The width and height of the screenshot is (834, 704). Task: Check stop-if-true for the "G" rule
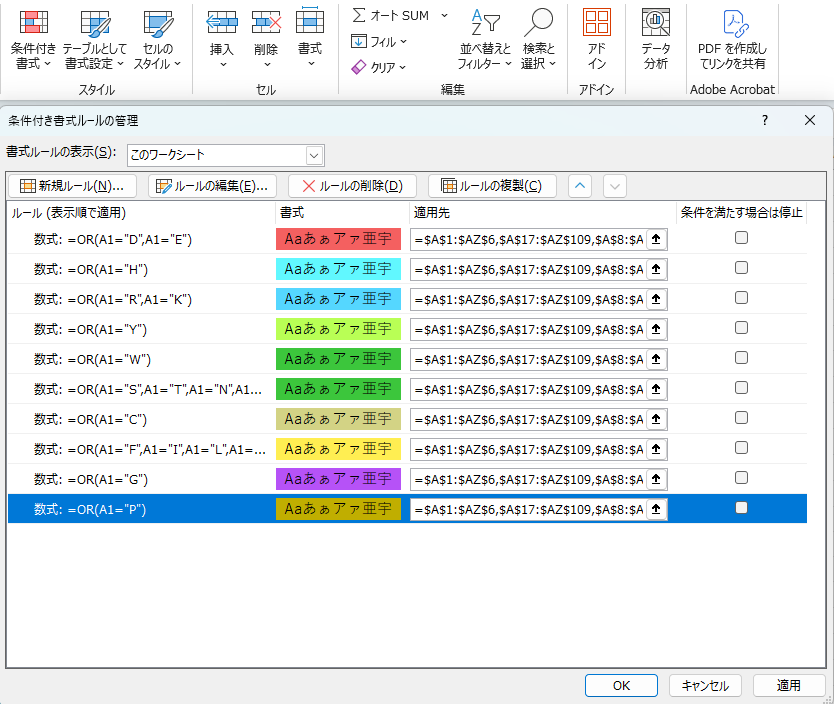pos(741,478)
